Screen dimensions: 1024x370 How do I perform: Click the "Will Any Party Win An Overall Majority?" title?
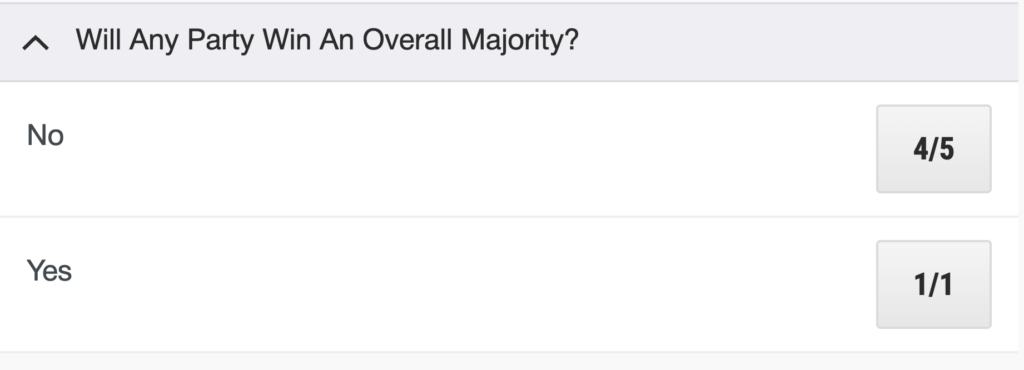coord(327,40)
